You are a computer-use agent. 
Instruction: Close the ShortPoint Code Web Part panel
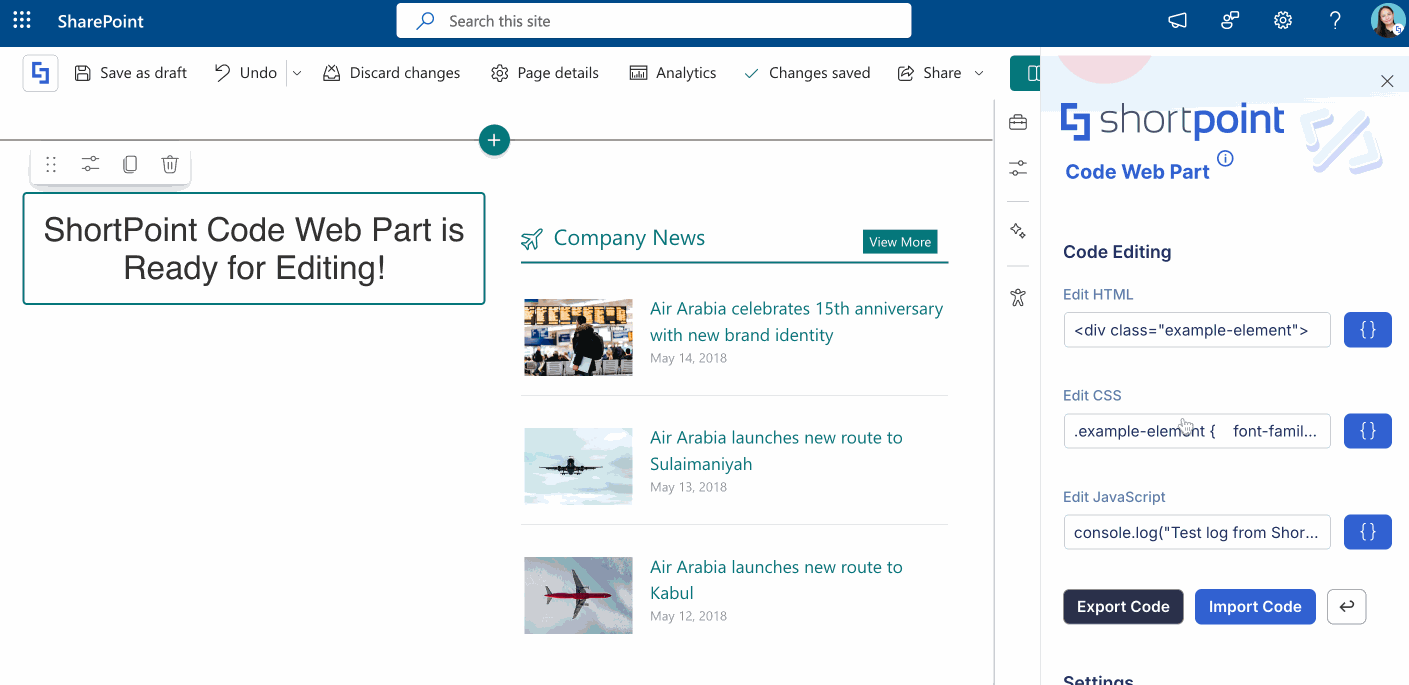(1387, 81)
